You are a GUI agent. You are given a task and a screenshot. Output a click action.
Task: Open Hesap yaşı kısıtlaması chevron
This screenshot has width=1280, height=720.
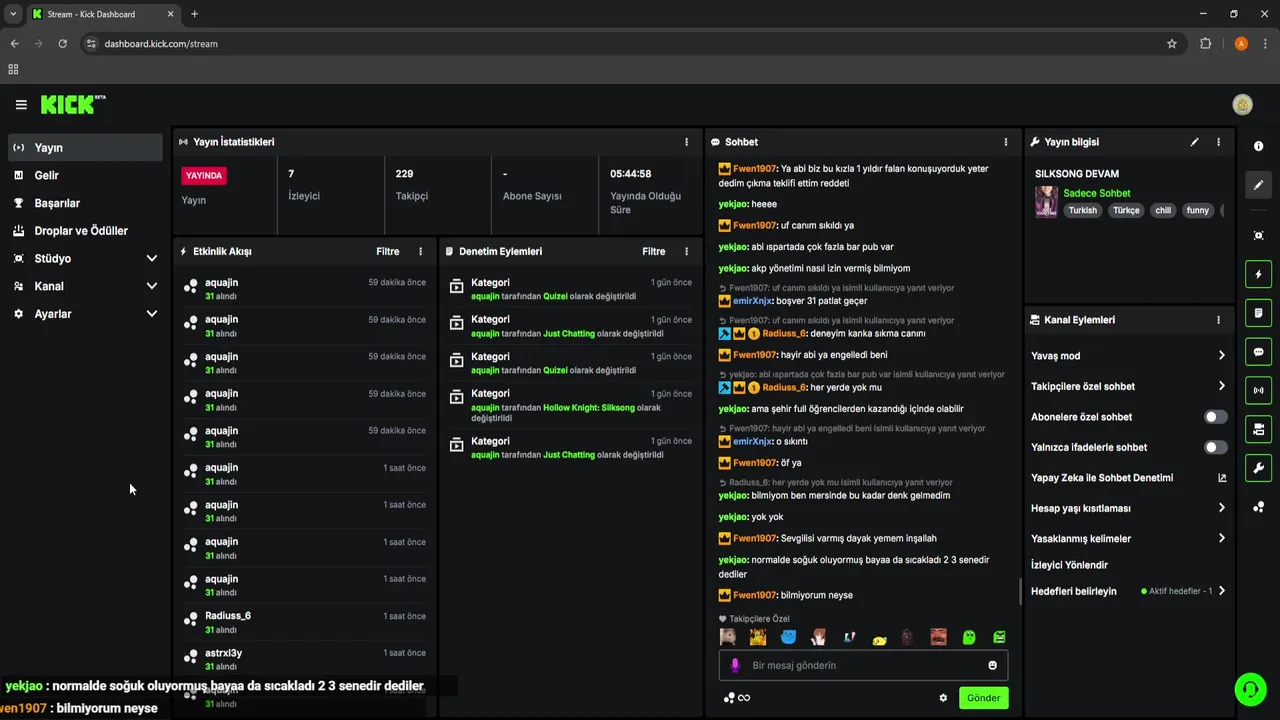point(1222,508)
